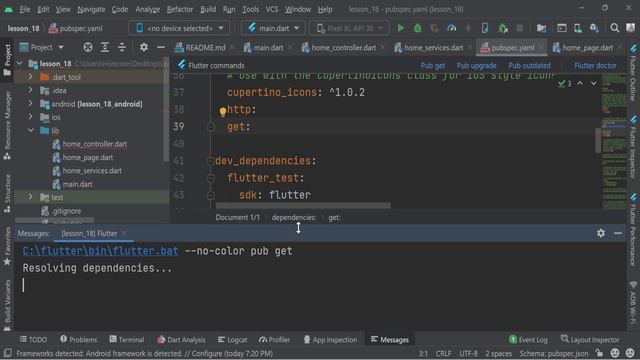The image size is (640, 360).
Task: Open Flutter Outline side panel
Action: point(633,73)
